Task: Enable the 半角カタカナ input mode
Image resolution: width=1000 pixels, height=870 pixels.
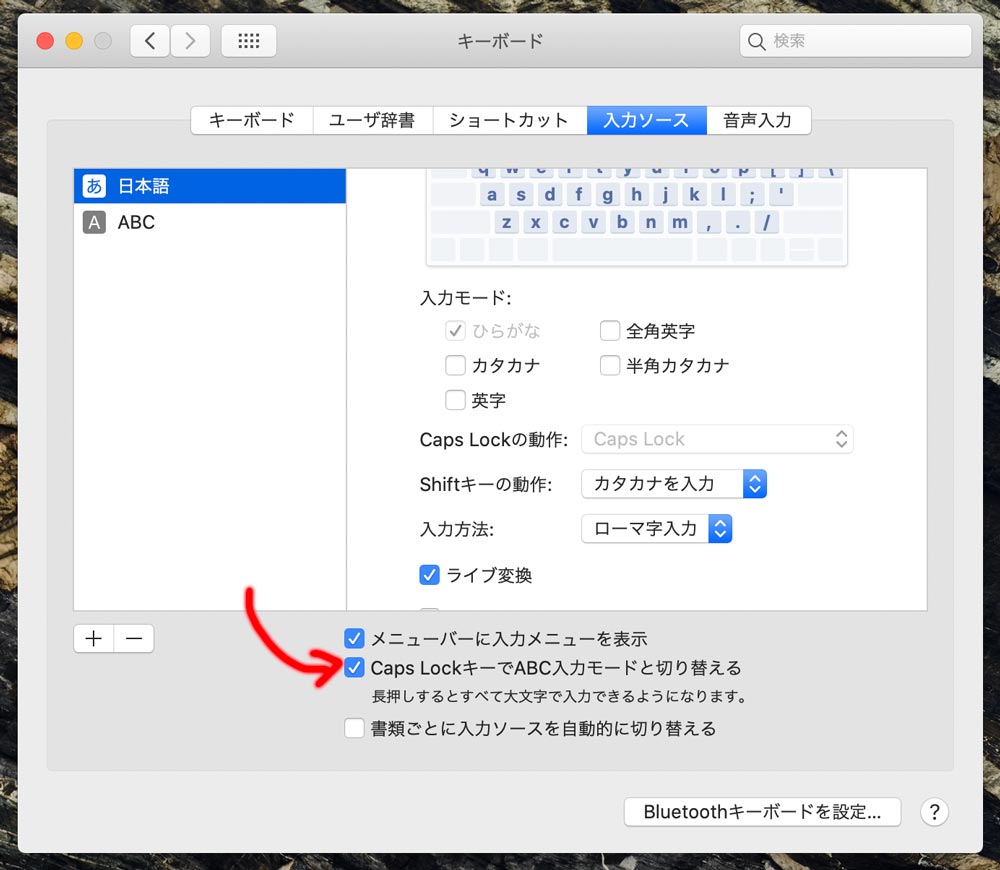Action: (610, 365)
